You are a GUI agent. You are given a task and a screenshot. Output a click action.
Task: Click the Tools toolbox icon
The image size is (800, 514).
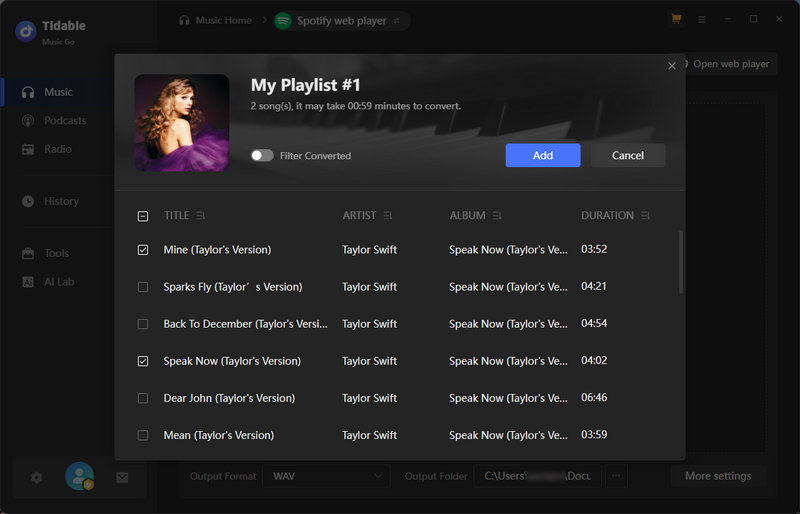click(x=28, y=253)
